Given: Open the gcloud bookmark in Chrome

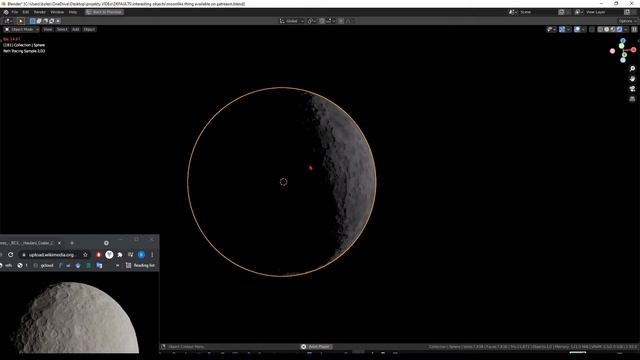Looking at the screenshot, I should (x=44, y=265).
